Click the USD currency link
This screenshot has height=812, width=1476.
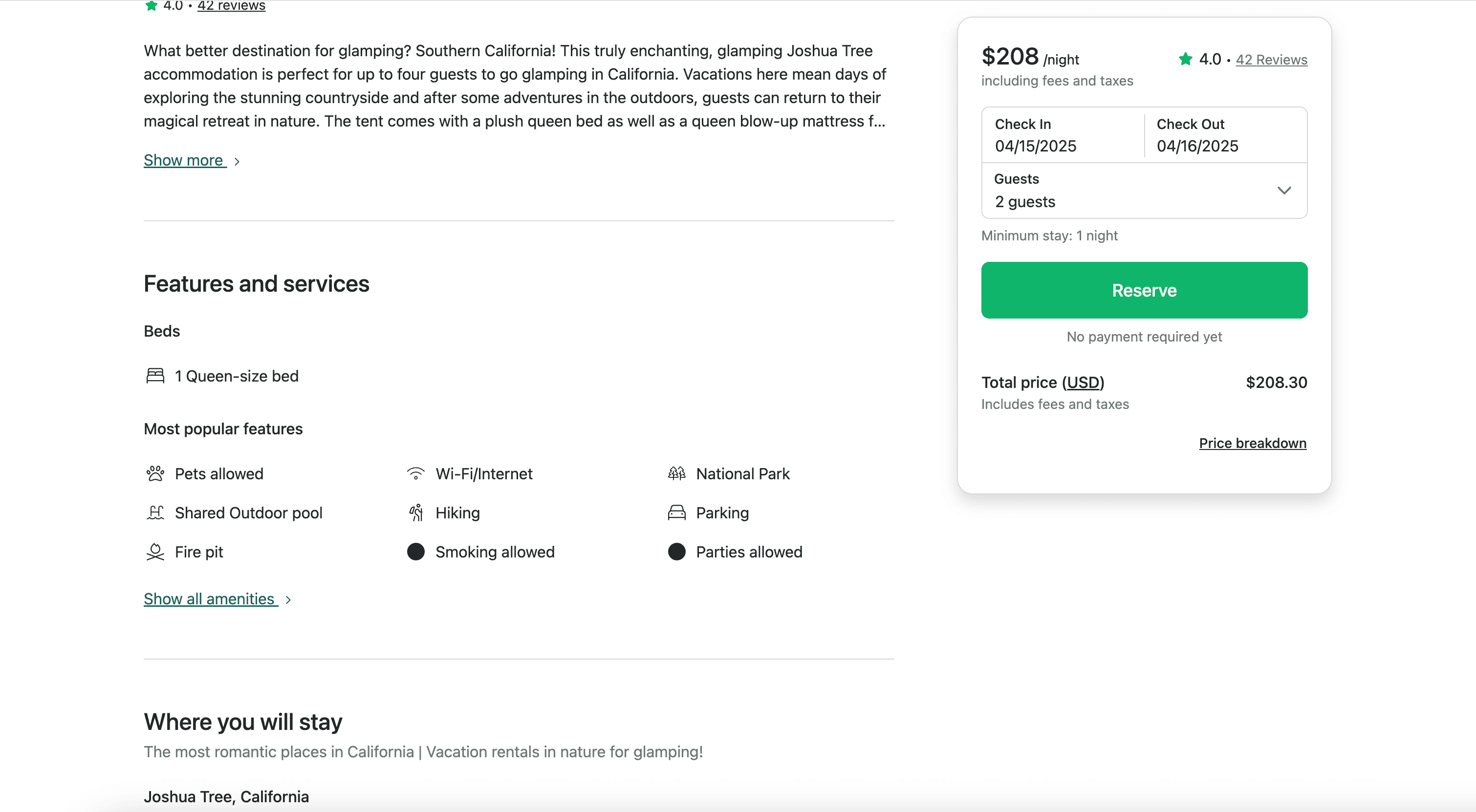point(1083,383)
